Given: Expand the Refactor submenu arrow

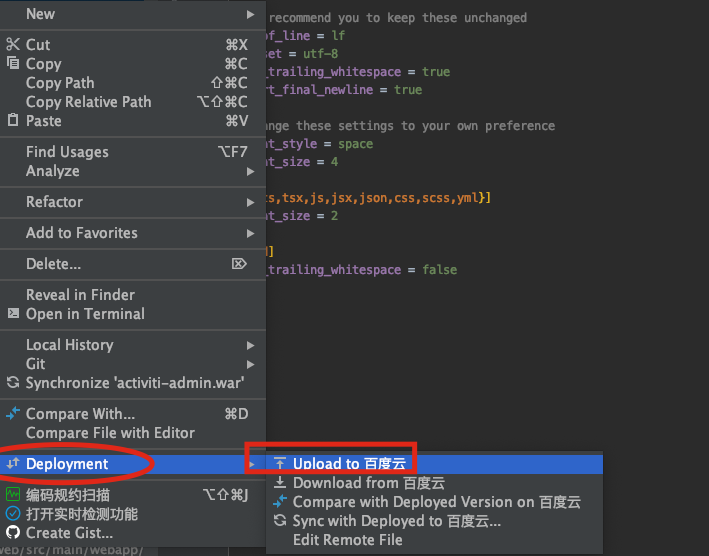Looking at the screenshot, I should click(251, 203).
